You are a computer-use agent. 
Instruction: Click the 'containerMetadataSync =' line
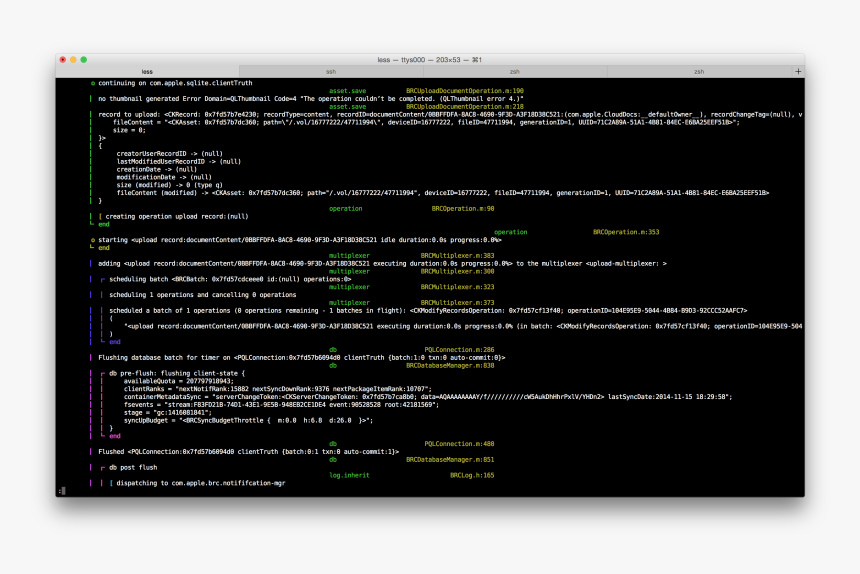428,397
